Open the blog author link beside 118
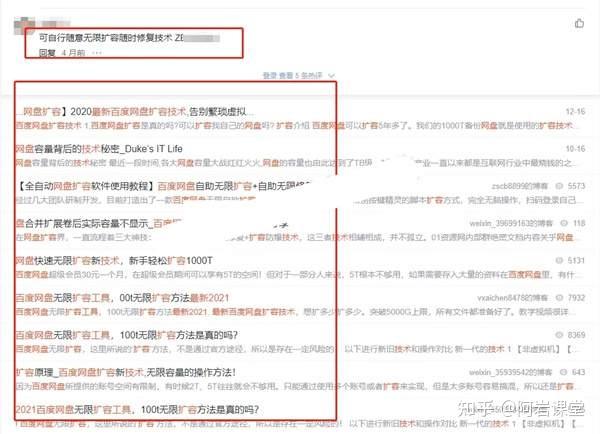 tap(511, 223)
